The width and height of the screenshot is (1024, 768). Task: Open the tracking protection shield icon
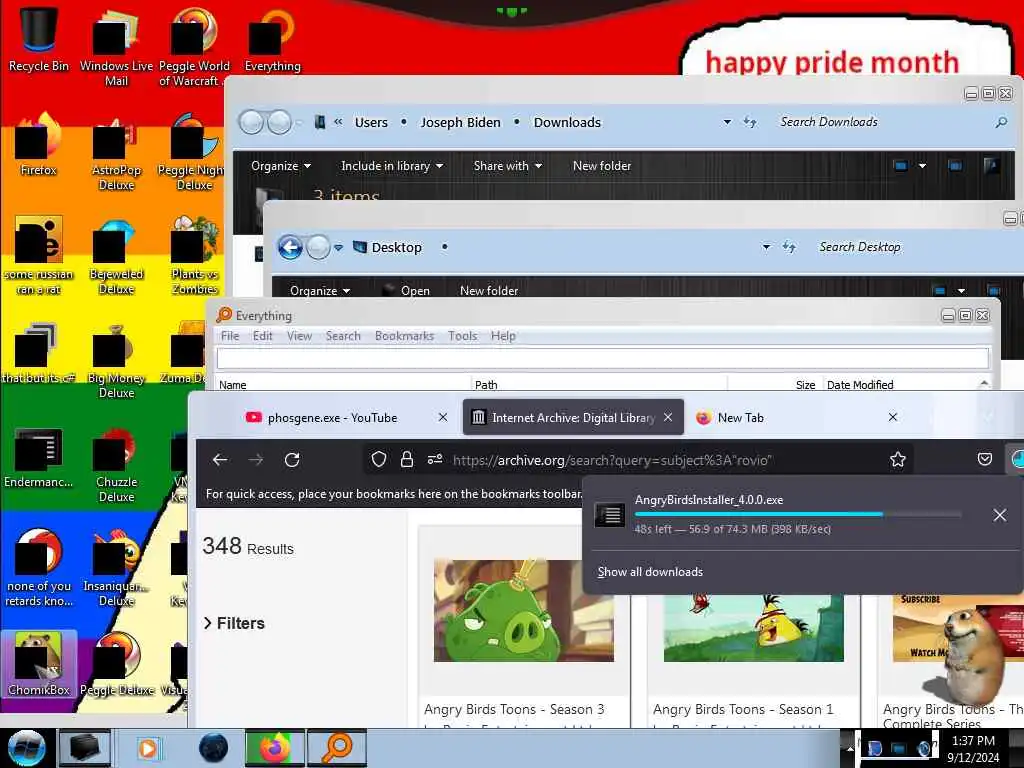click(379, 460)
